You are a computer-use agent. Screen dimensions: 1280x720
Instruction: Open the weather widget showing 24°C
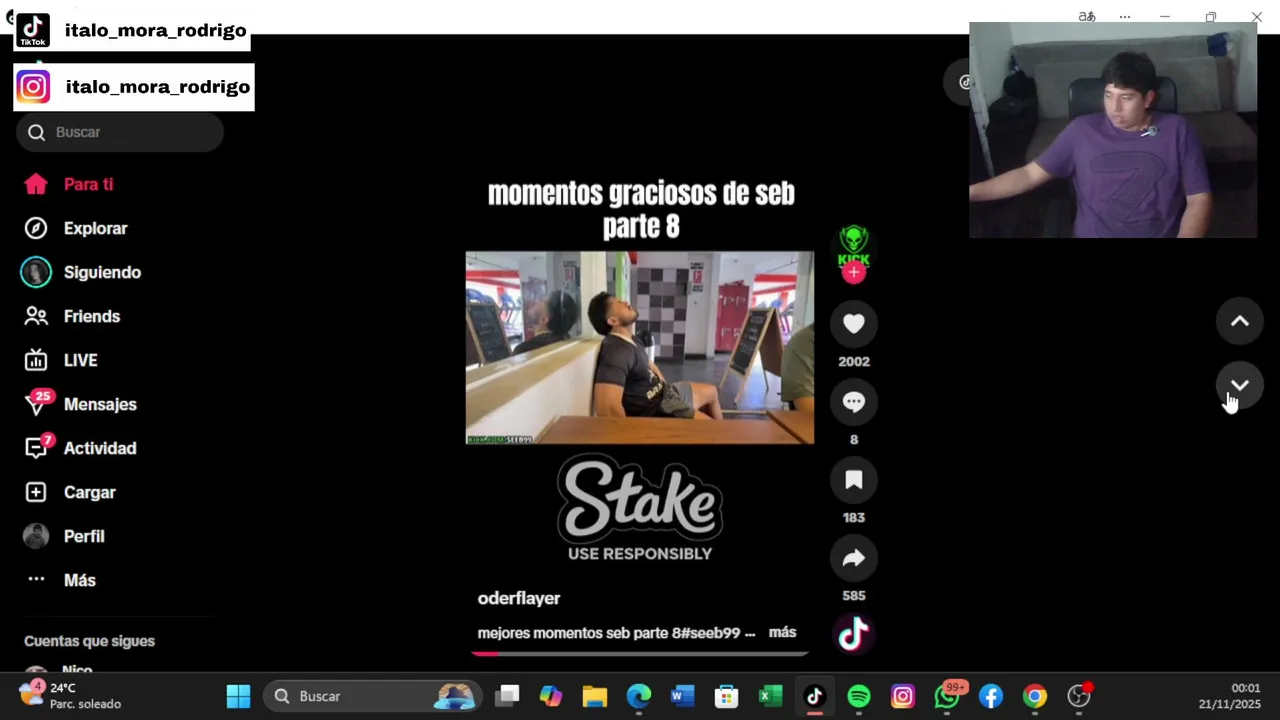(x=70, y=696)
